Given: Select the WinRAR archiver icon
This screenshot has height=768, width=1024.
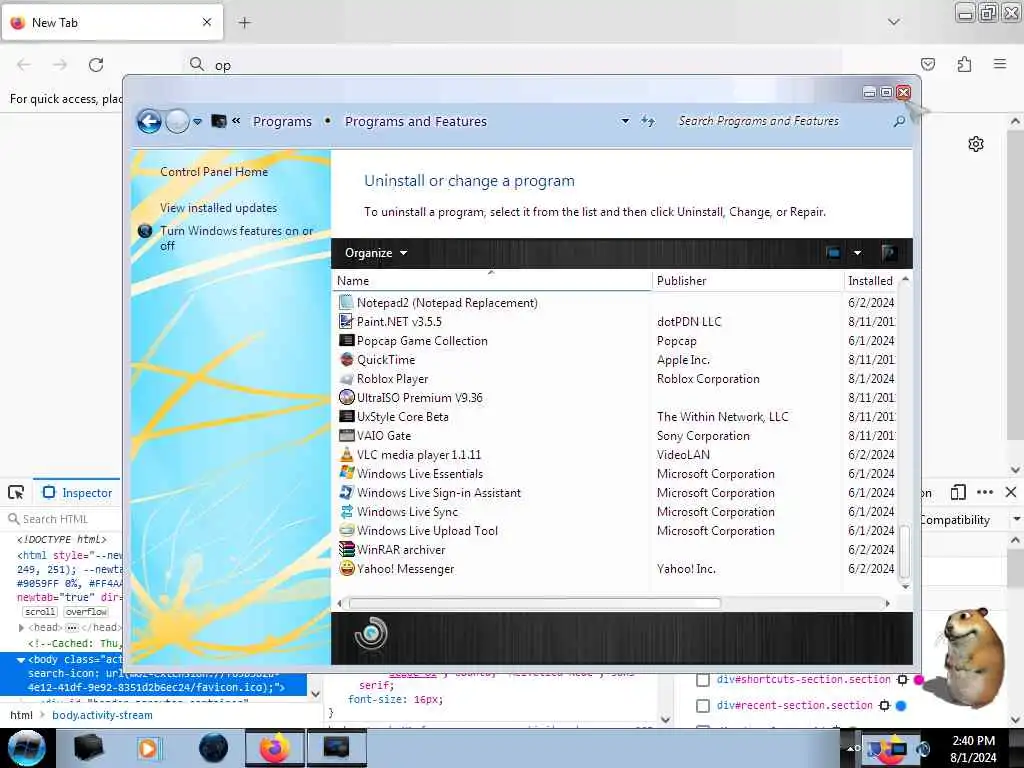Looking at the screenshot, I should click(x=346, y=549).
